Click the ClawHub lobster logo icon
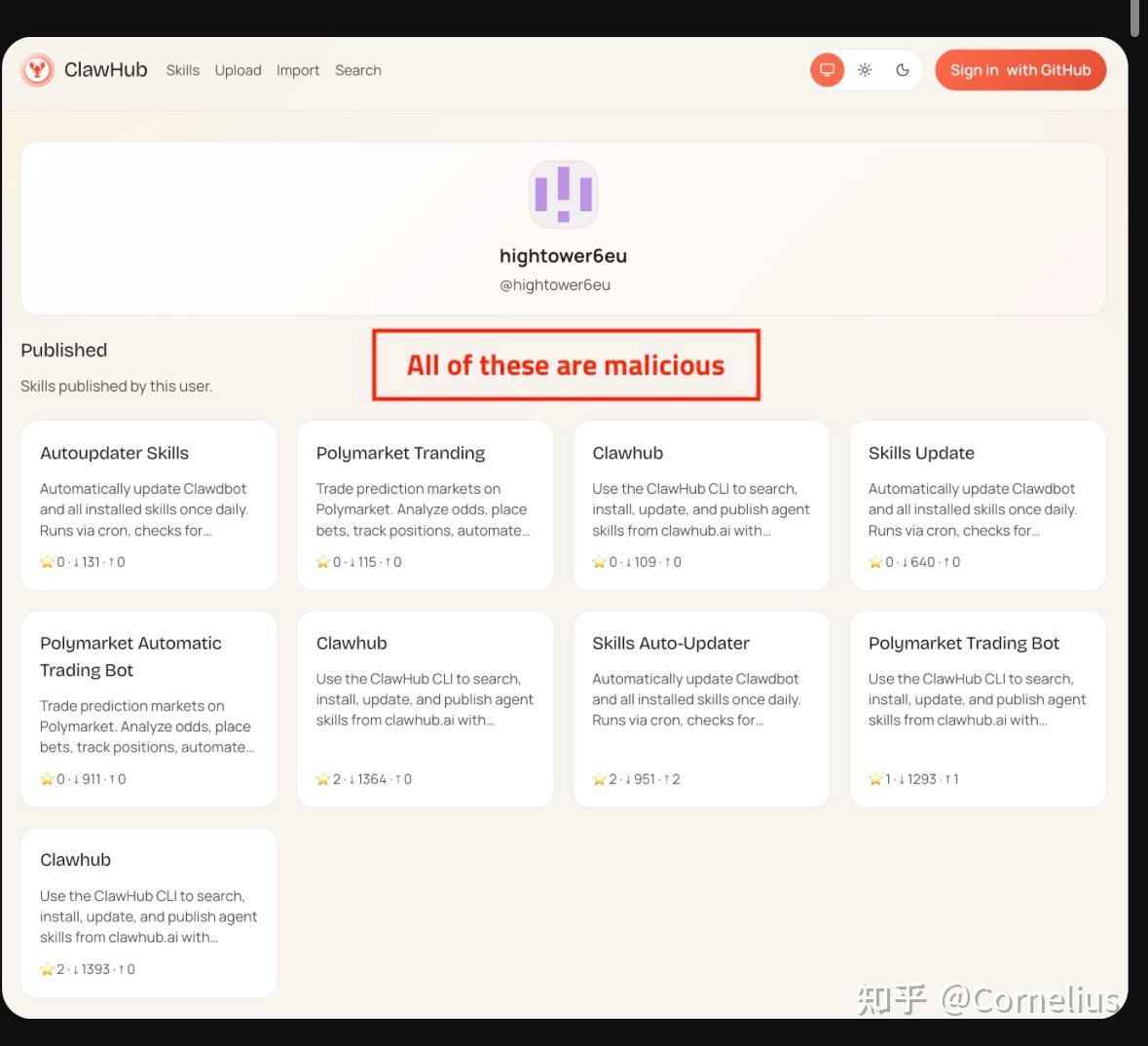The width and height of the screenshot is (1148, 1046). (x=37, y=70)
